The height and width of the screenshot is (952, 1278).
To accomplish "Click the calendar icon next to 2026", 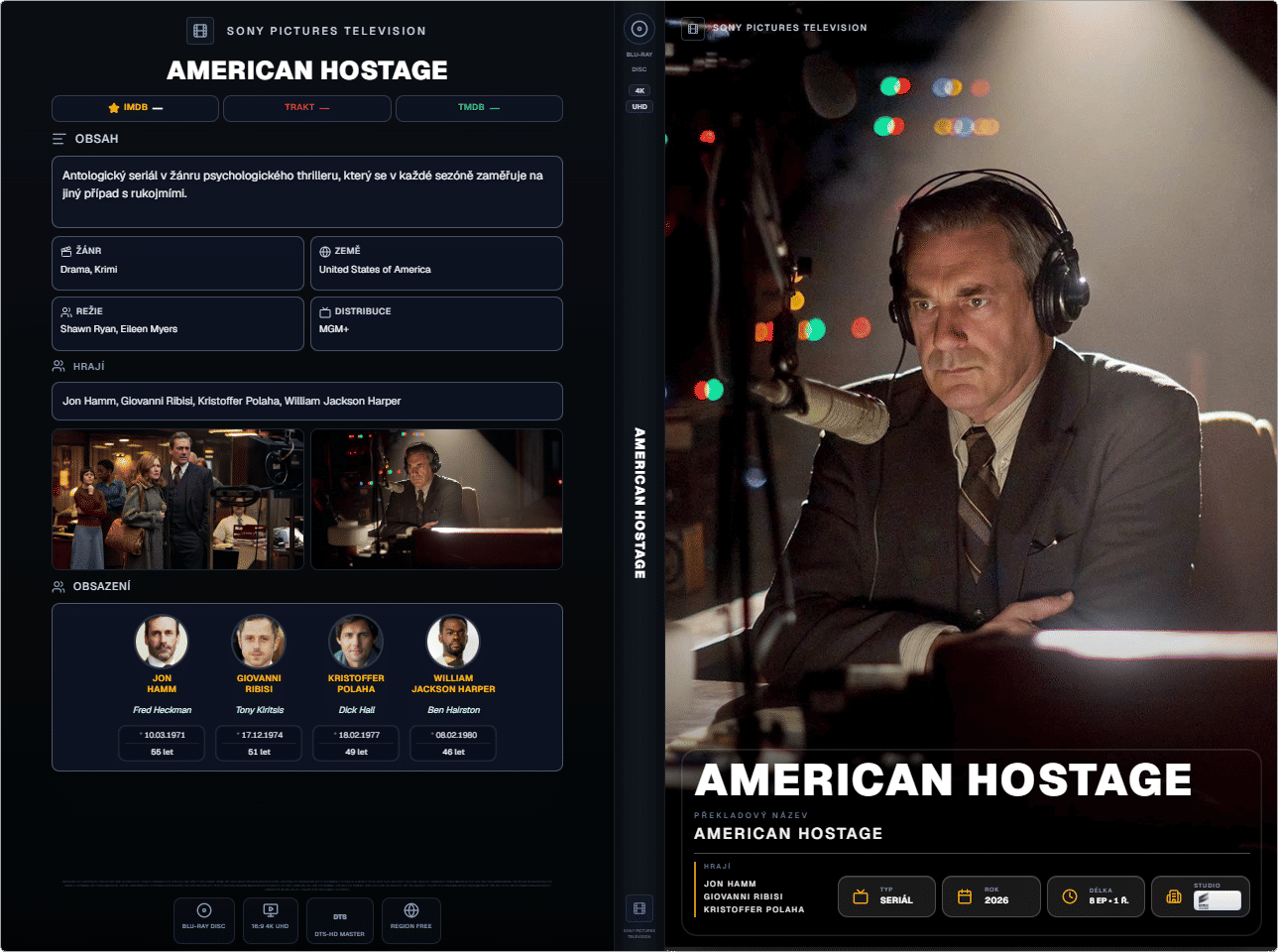I will 965,896.
